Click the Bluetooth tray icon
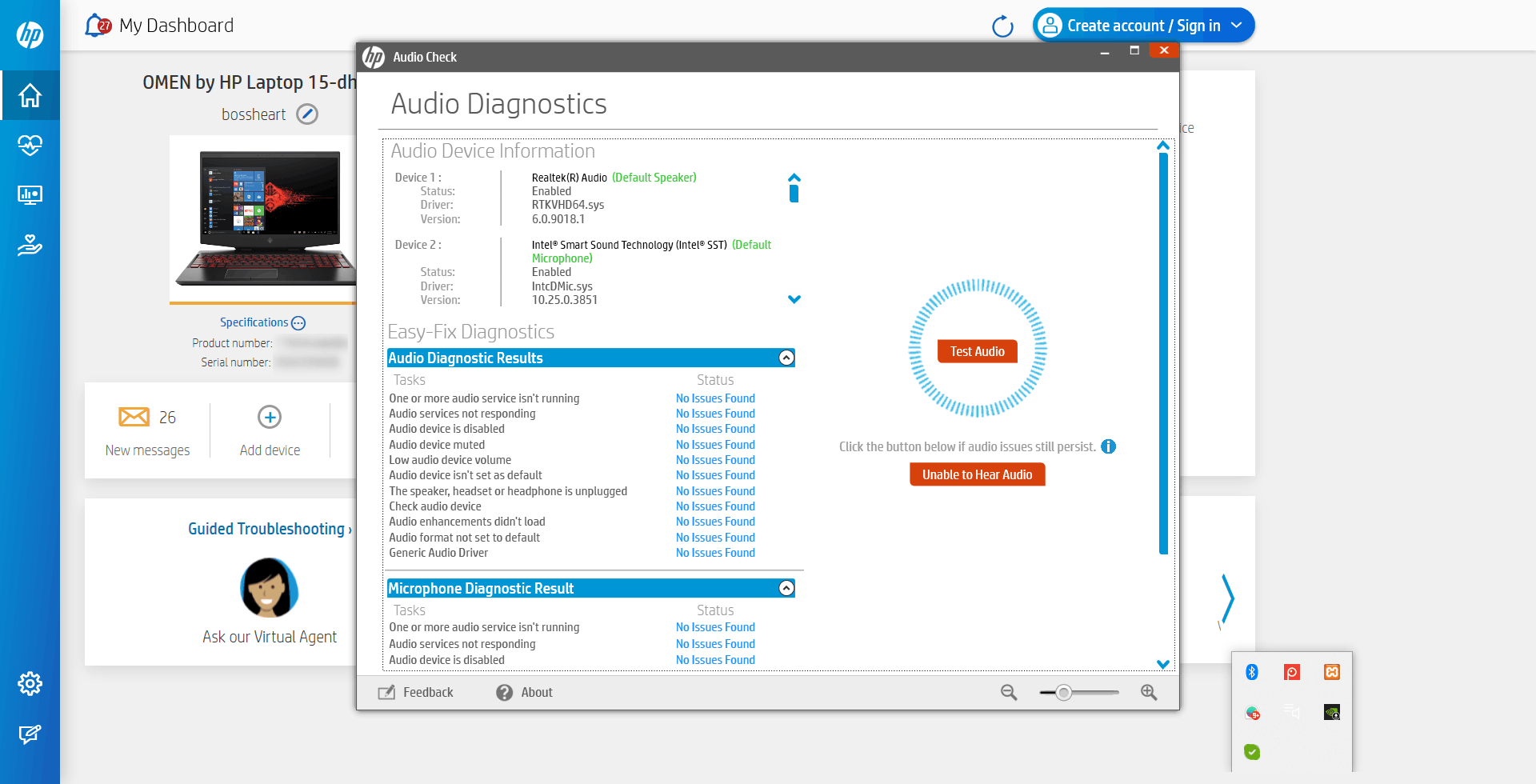 [1252, 672]
